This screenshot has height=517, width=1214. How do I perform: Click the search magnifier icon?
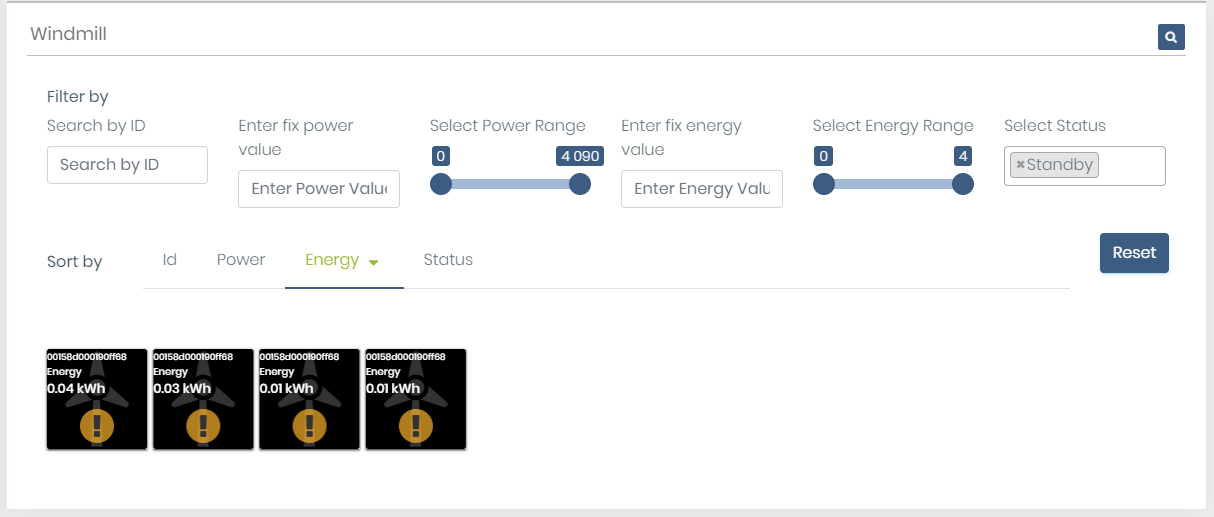pyautogui.click(x=1171, y=37)
